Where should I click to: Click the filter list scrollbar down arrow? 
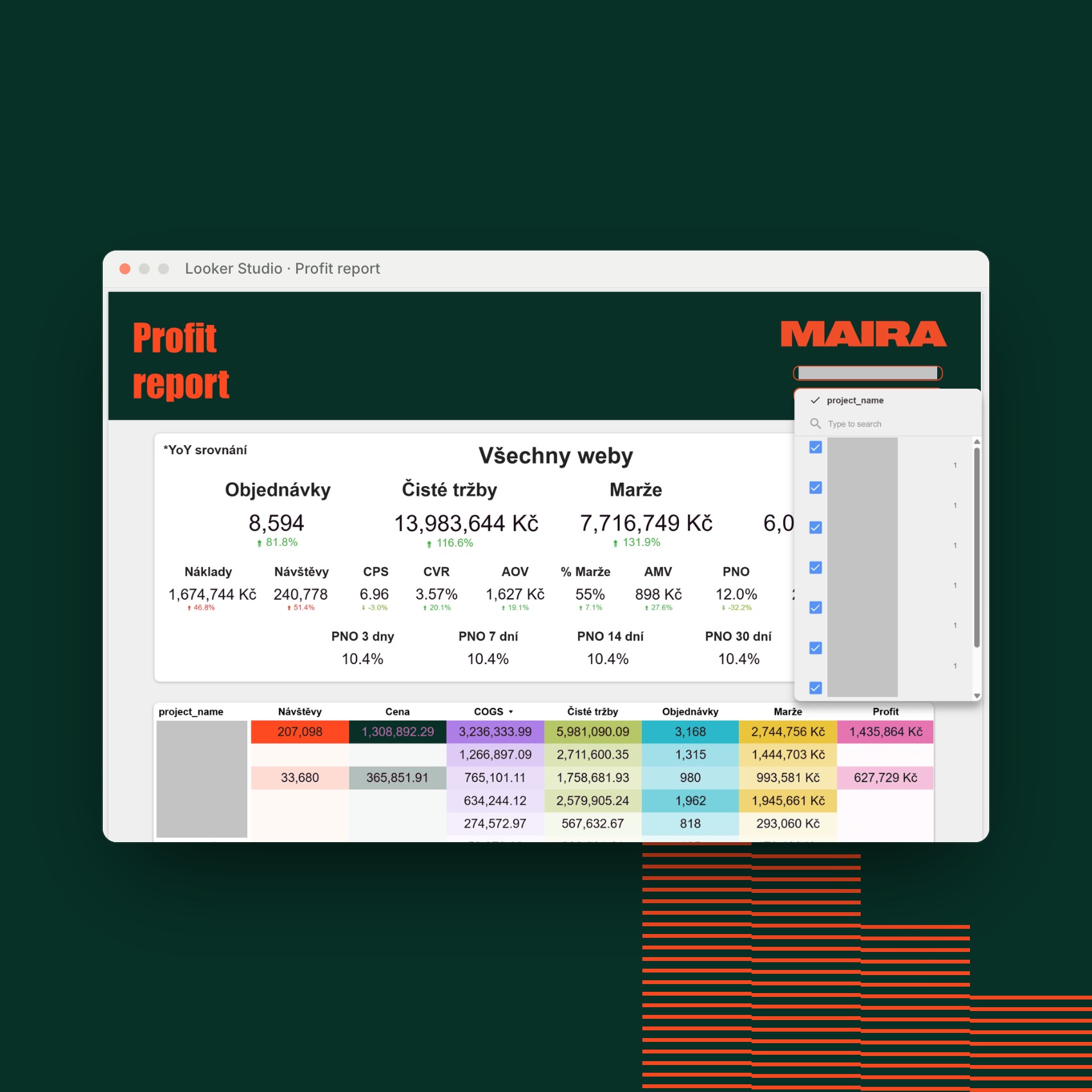[x=977, y=696]
